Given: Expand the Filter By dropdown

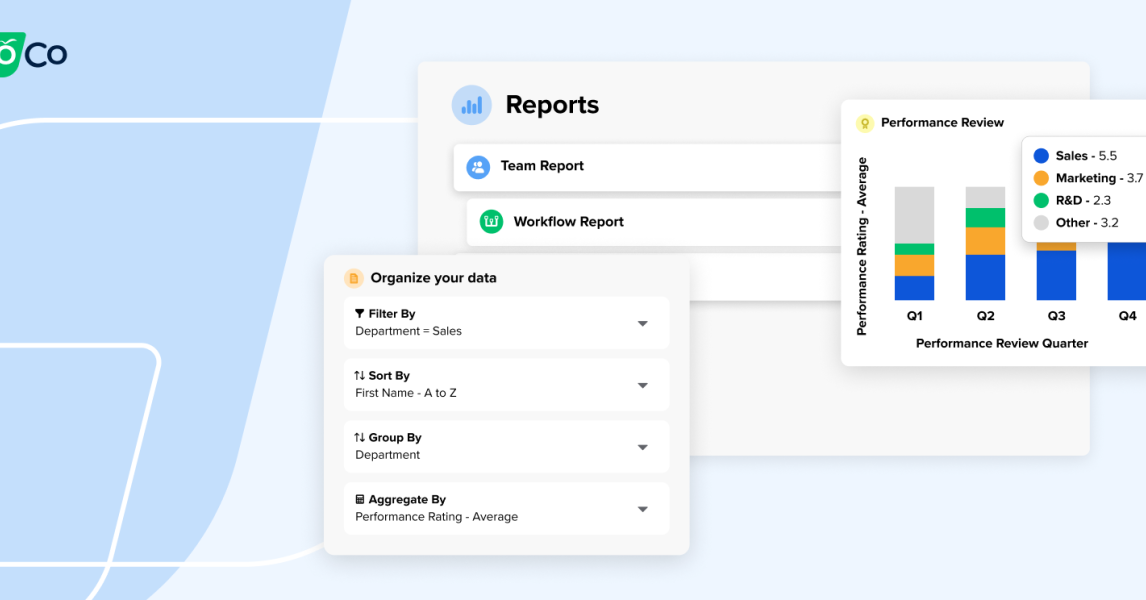Looking at the screenshot, I should 643,322.
